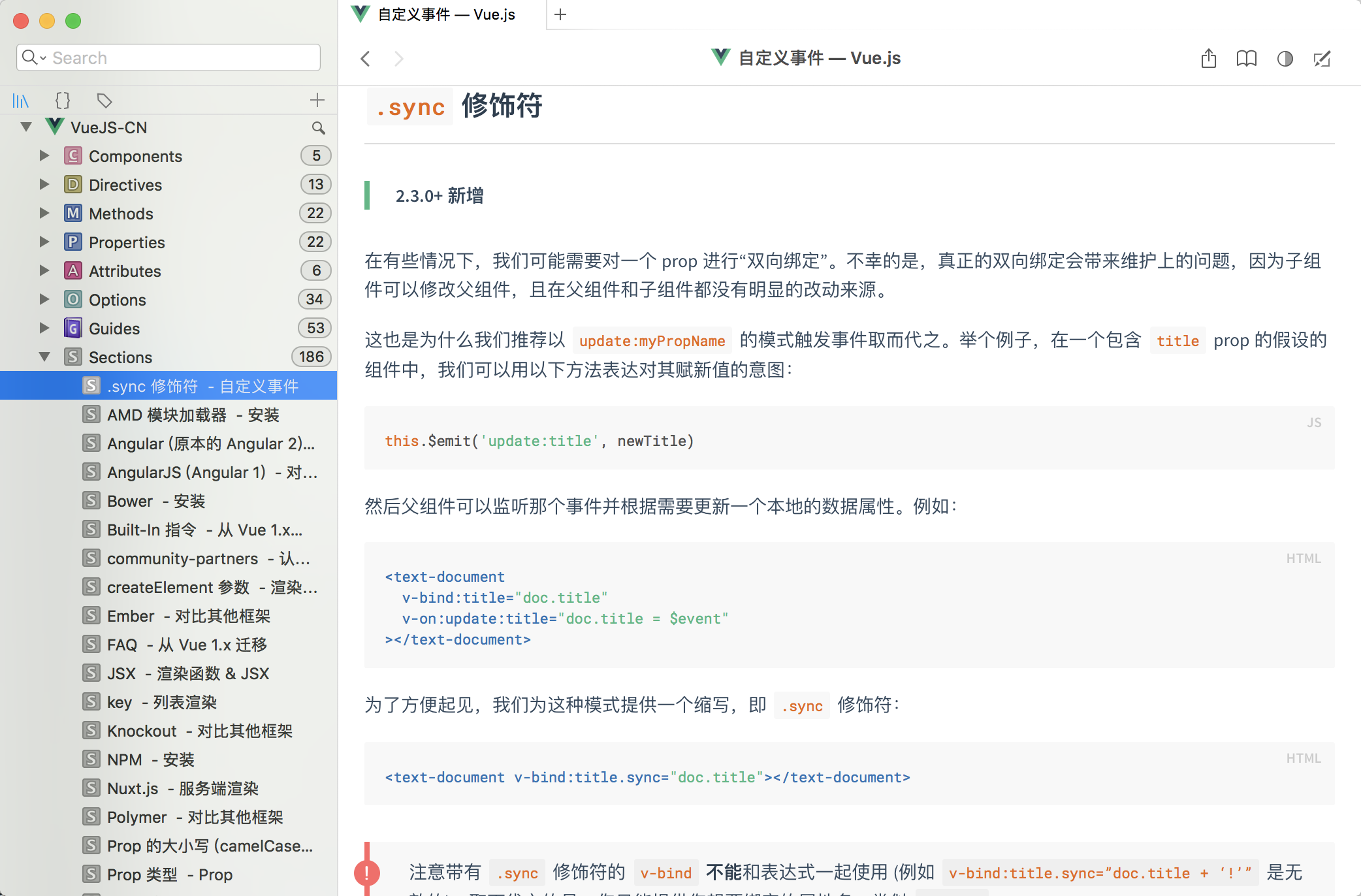Expand the Guides category

pos(44,328)
